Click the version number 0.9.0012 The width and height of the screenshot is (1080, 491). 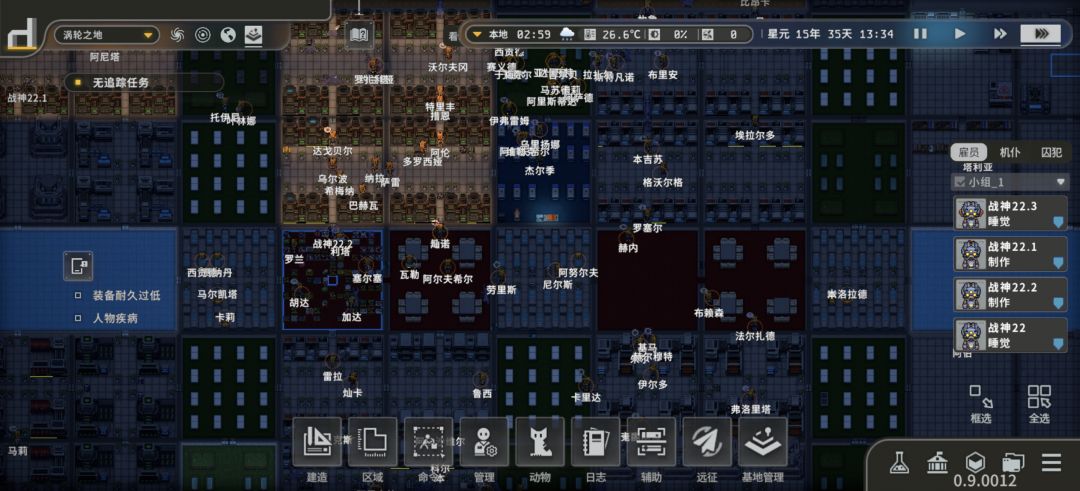pyautogui.click(x=985, y=481)
